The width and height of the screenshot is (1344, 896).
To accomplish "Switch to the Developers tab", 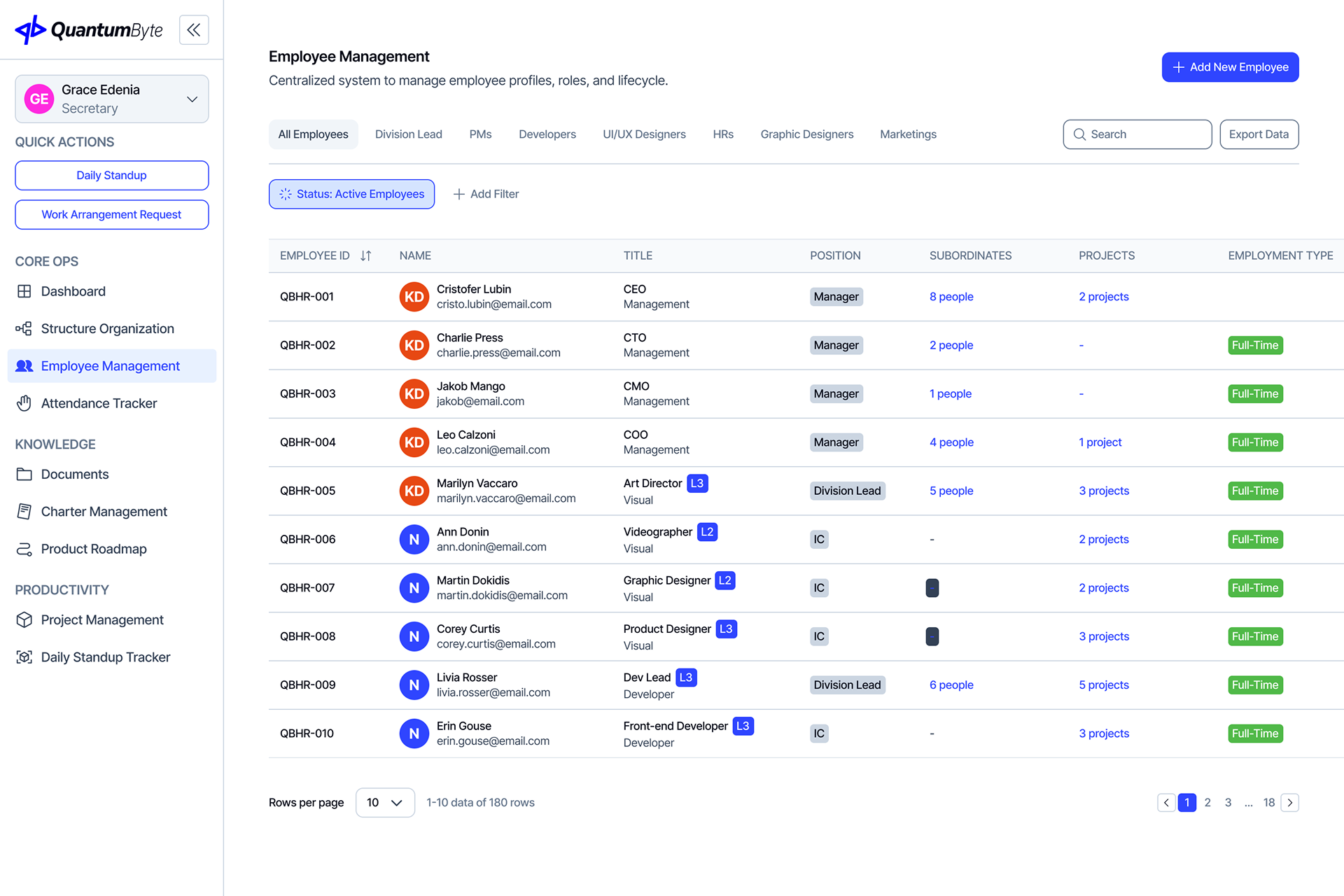I will click(547, 134).
